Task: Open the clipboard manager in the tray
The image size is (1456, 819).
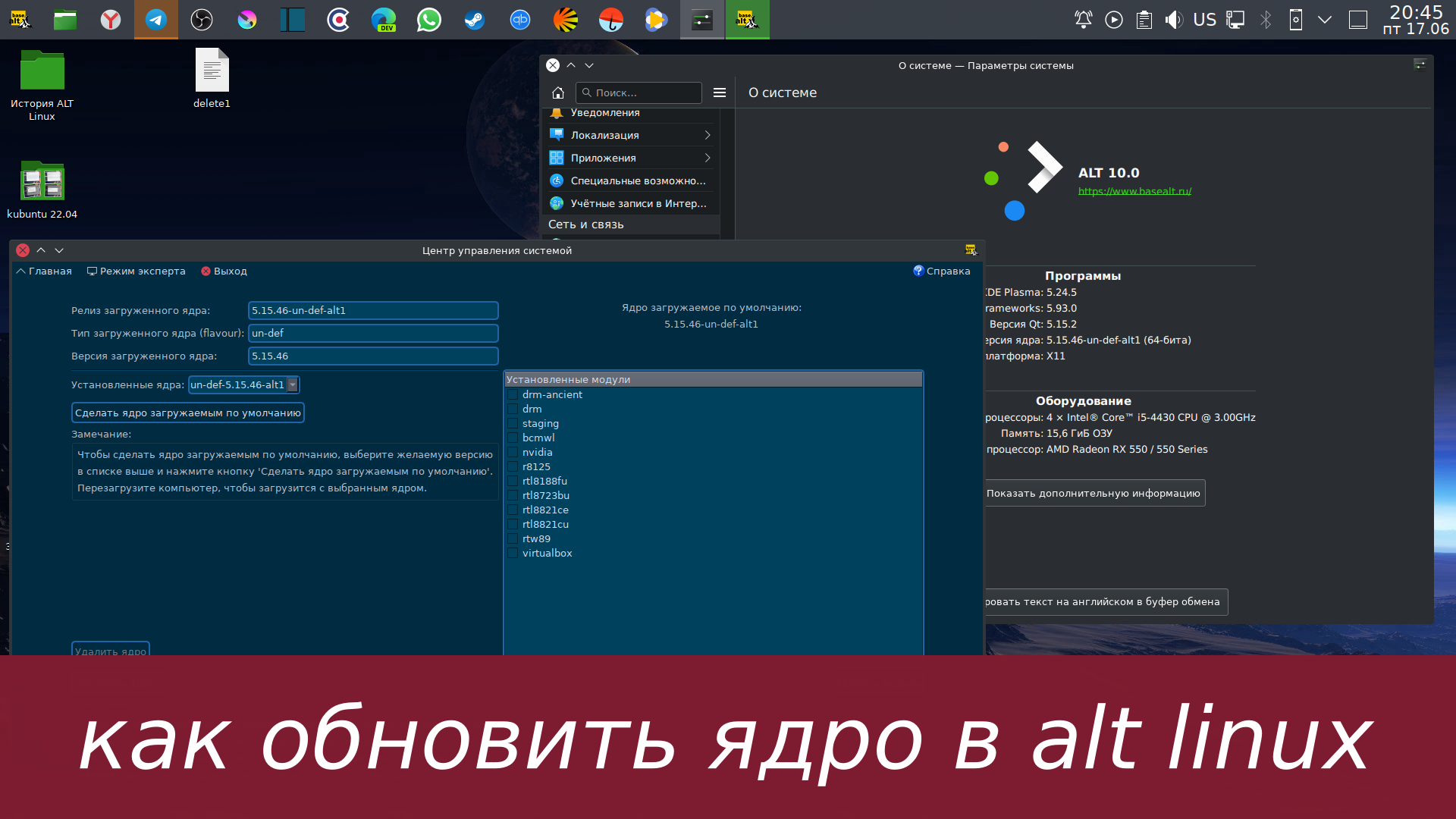Action: [1144, 19]
